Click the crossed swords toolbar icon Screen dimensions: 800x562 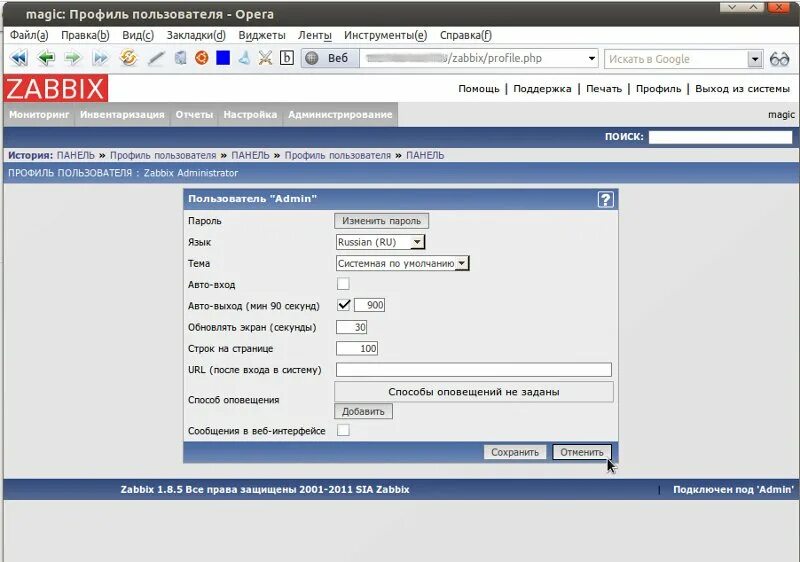[265, 58]
